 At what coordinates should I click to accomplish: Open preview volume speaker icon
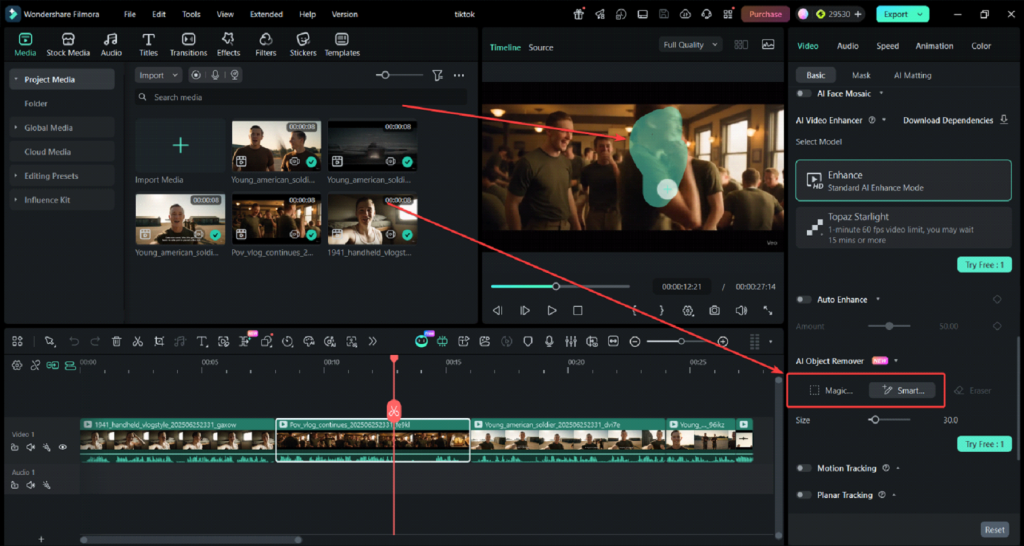[x=741, y=311]
